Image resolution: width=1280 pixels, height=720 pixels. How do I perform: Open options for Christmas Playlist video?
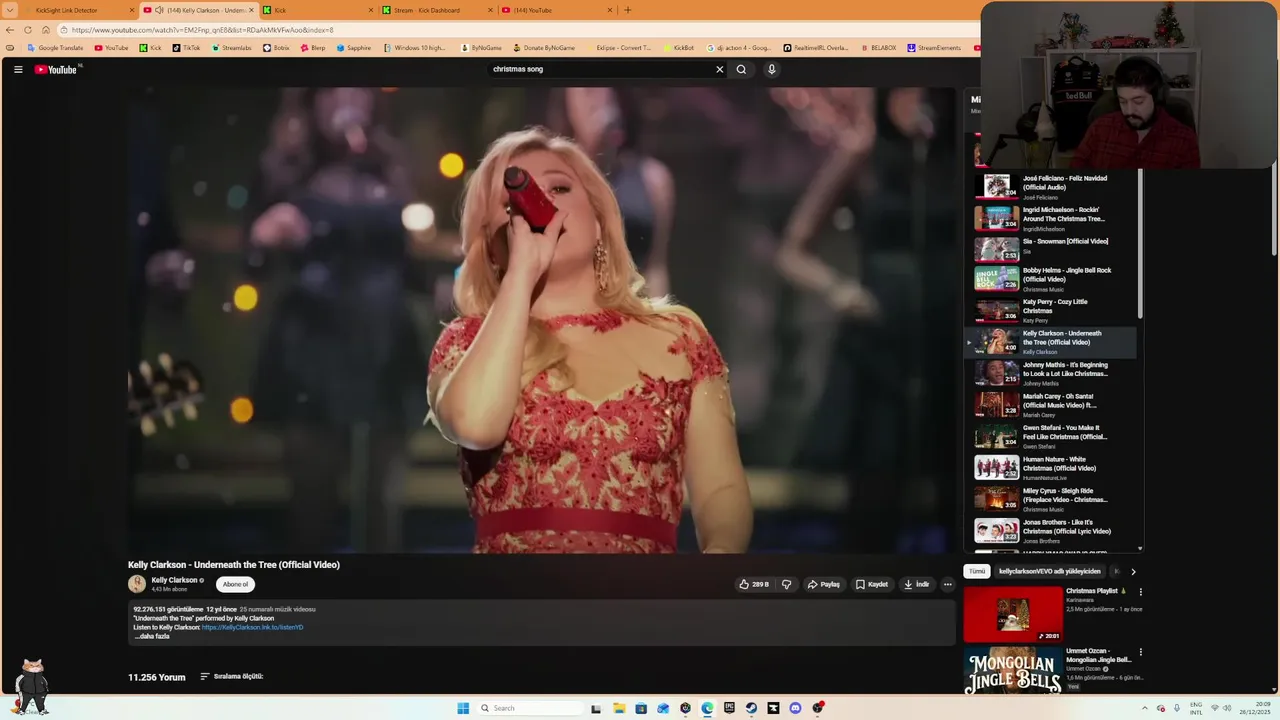click(x=1140, y=592)
